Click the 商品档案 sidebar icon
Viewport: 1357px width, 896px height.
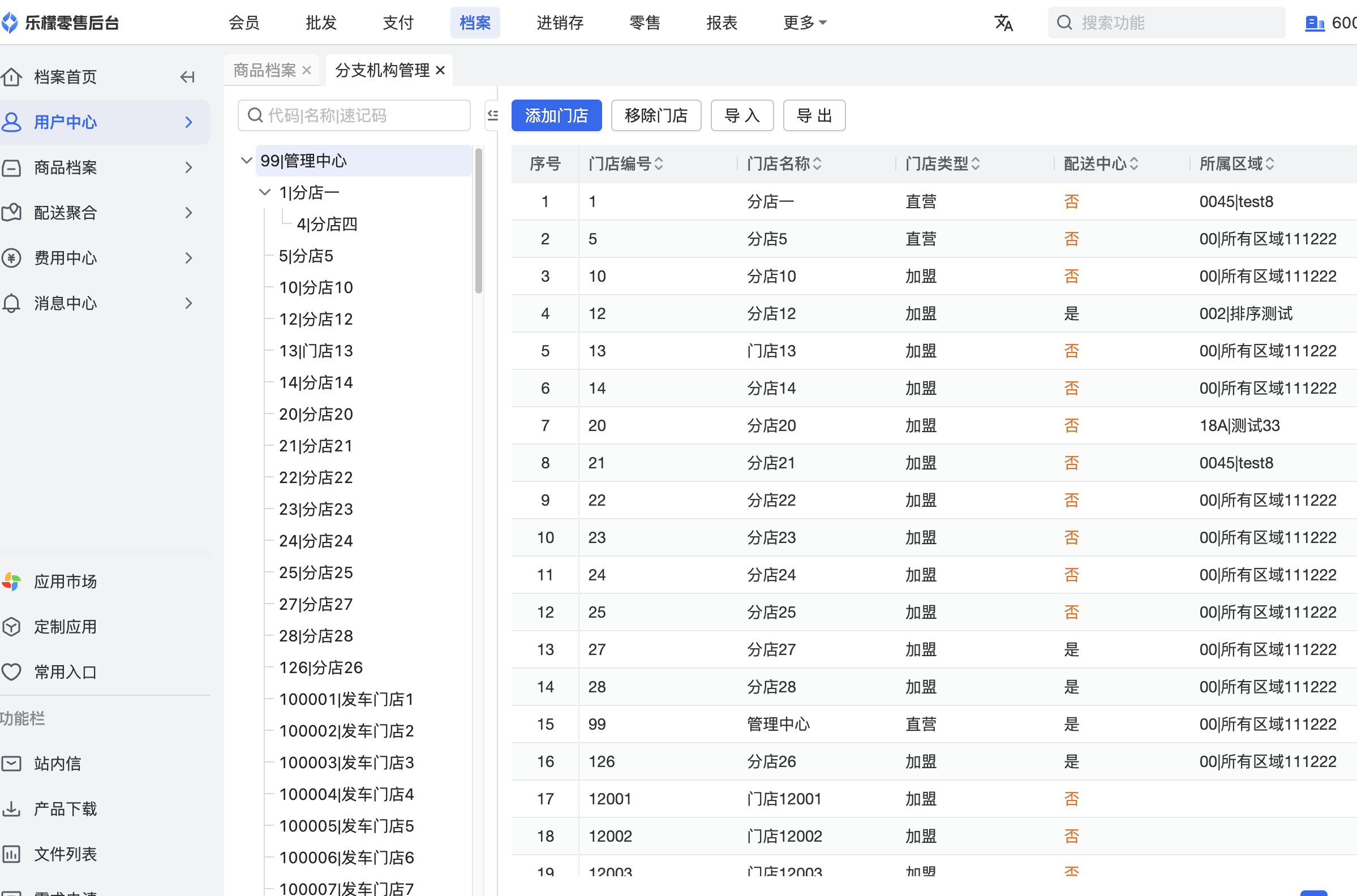11,167
